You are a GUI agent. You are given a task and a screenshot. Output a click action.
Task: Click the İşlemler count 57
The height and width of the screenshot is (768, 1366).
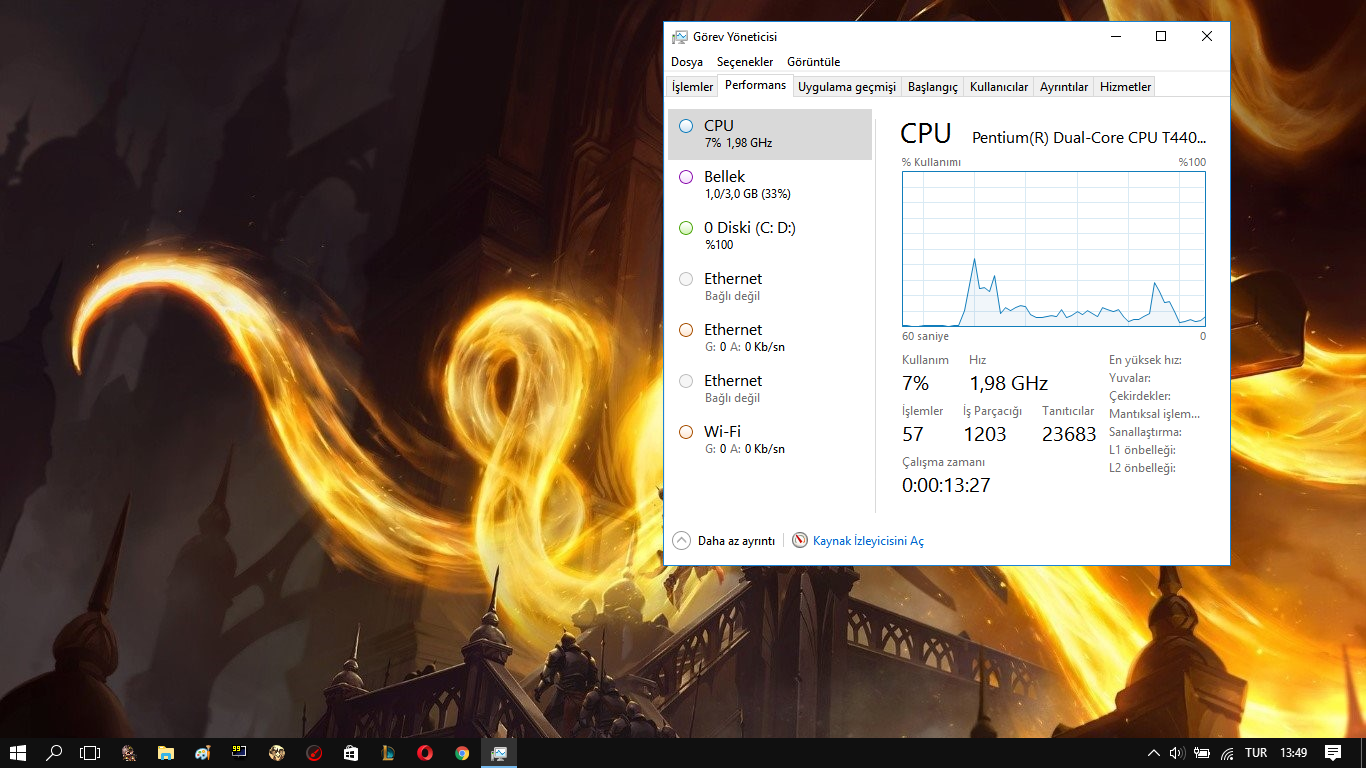pyautogui.click(x=913, y=434)
